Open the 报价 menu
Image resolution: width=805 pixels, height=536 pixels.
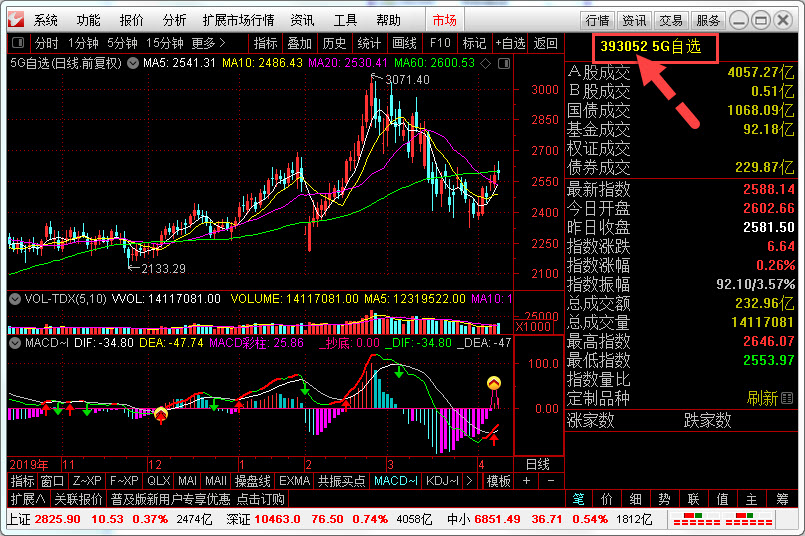click(x=131, y=21)
